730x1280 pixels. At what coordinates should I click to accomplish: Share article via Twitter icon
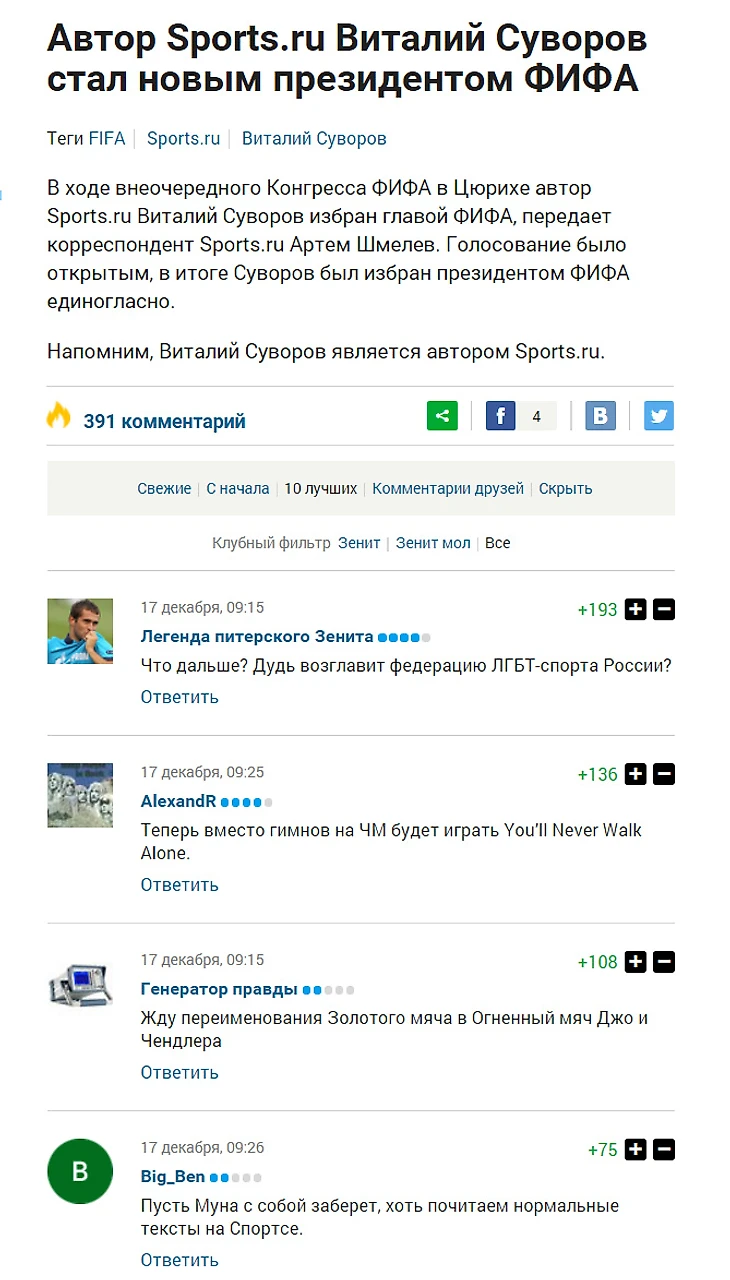point(659,415)
